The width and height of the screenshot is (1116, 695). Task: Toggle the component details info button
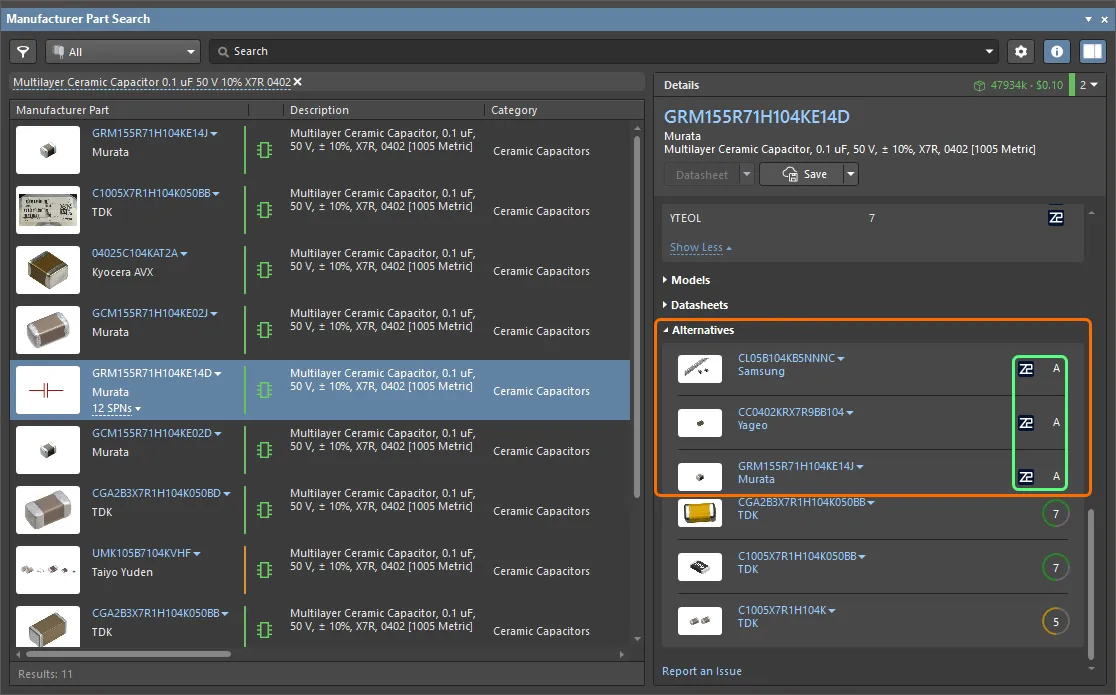click(1057, 51)
